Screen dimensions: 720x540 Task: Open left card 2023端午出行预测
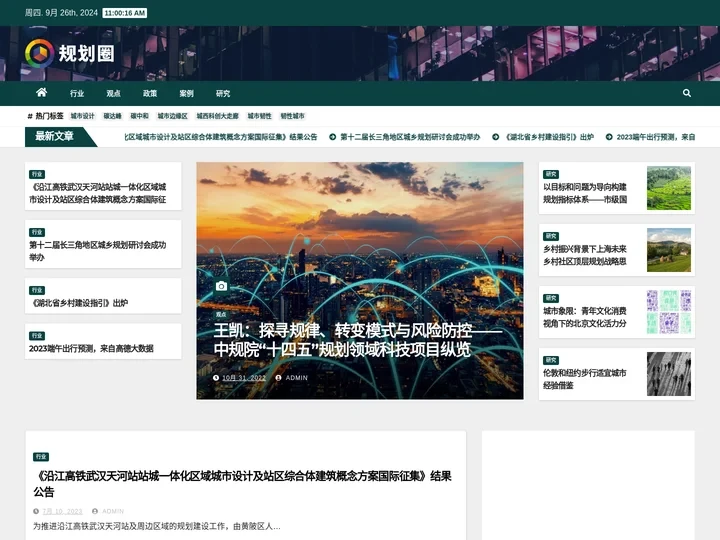[x=91, y=349]
